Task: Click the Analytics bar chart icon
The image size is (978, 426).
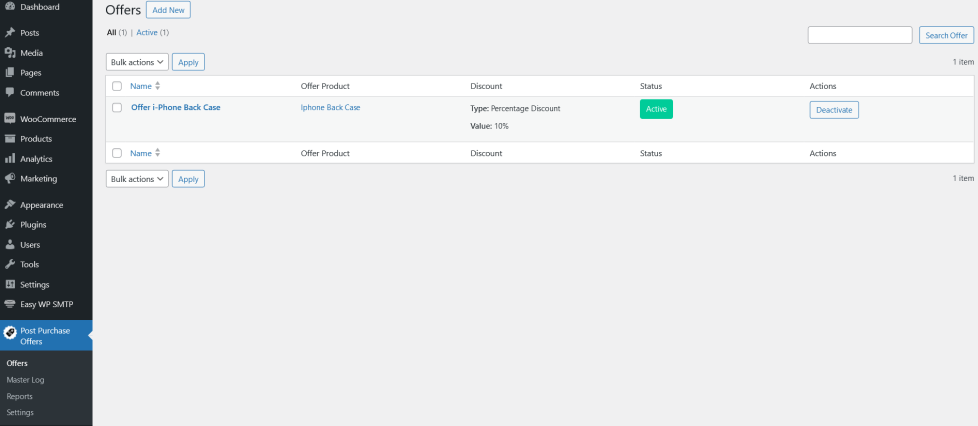Action: coord(9,159)
